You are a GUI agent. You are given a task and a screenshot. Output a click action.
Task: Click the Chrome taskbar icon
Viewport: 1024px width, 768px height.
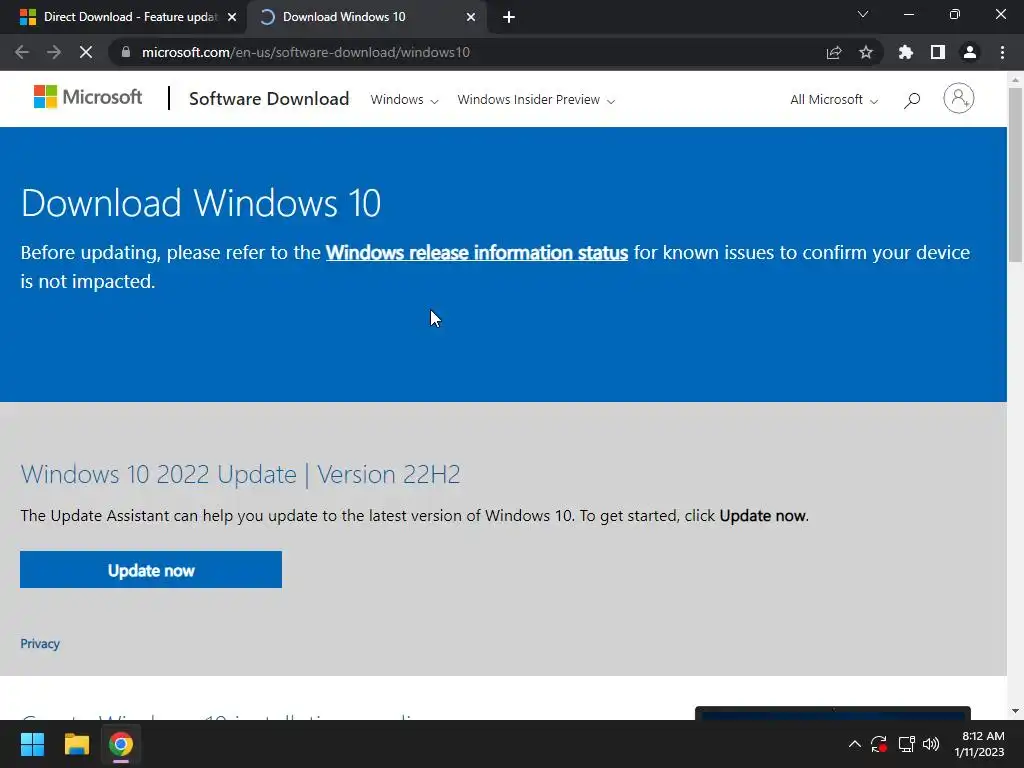tap(121, 744)
